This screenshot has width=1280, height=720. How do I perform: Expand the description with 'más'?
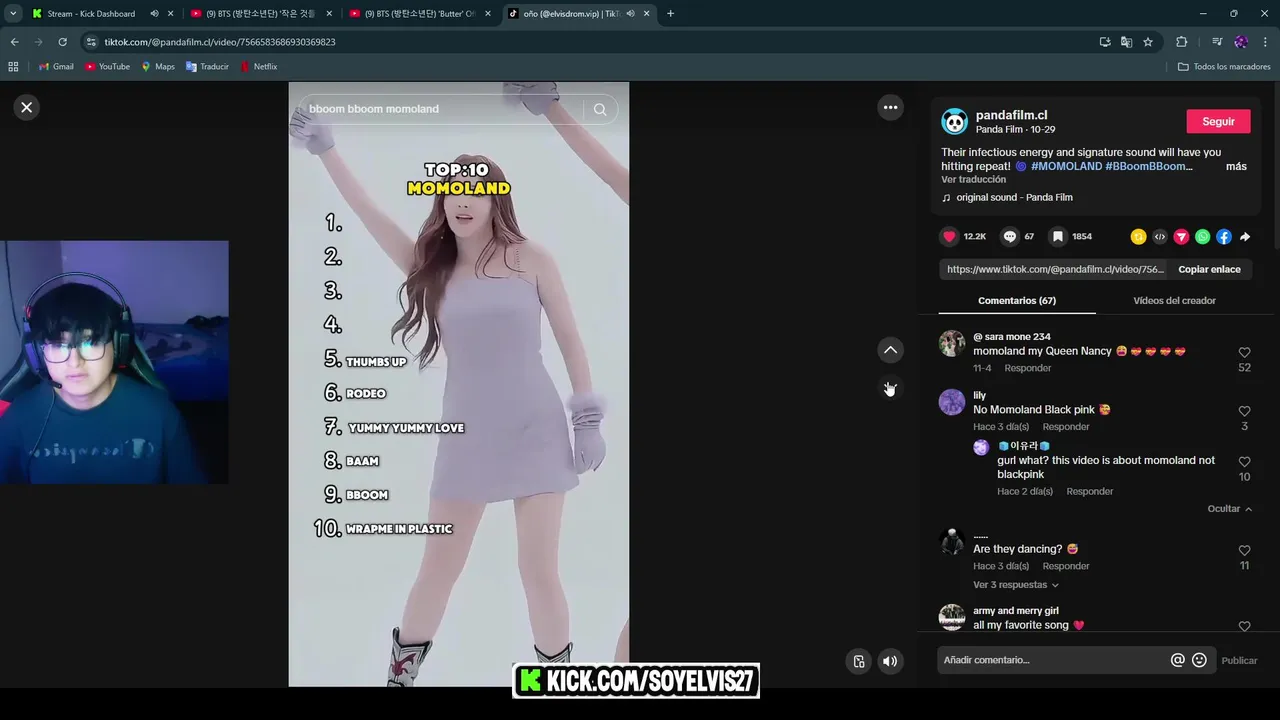click(1236, 166)
